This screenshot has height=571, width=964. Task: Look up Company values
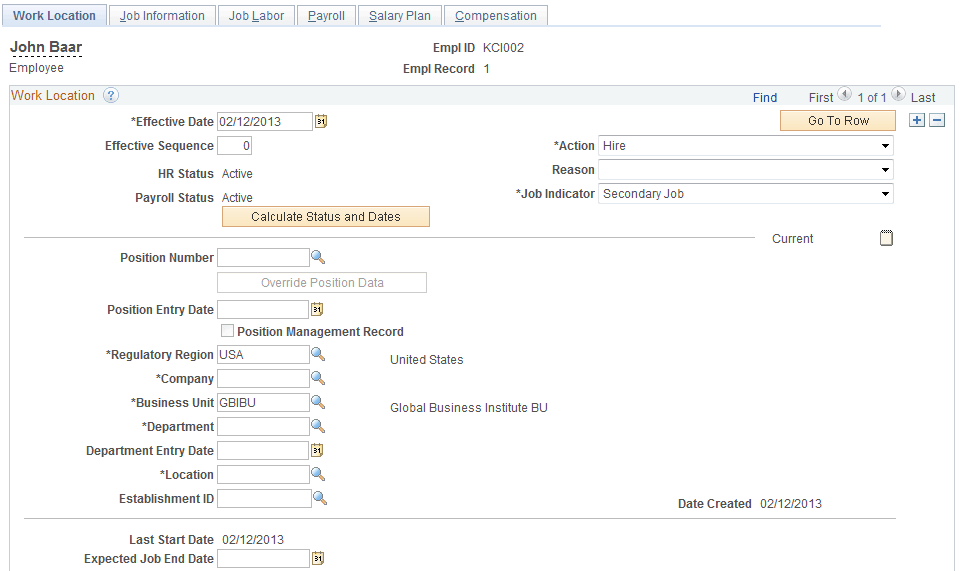pos(318,378)
